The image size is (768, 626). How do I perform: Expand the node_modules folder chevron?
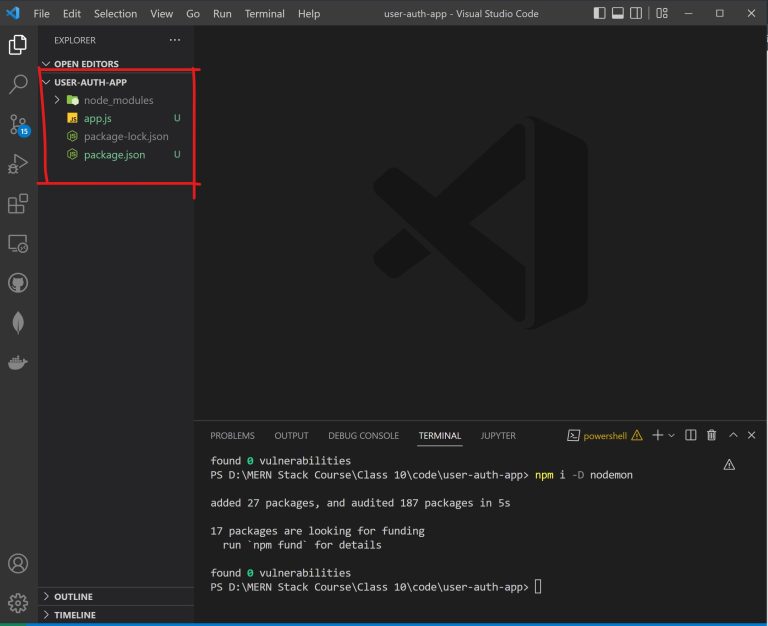click(x=57, y=100)
